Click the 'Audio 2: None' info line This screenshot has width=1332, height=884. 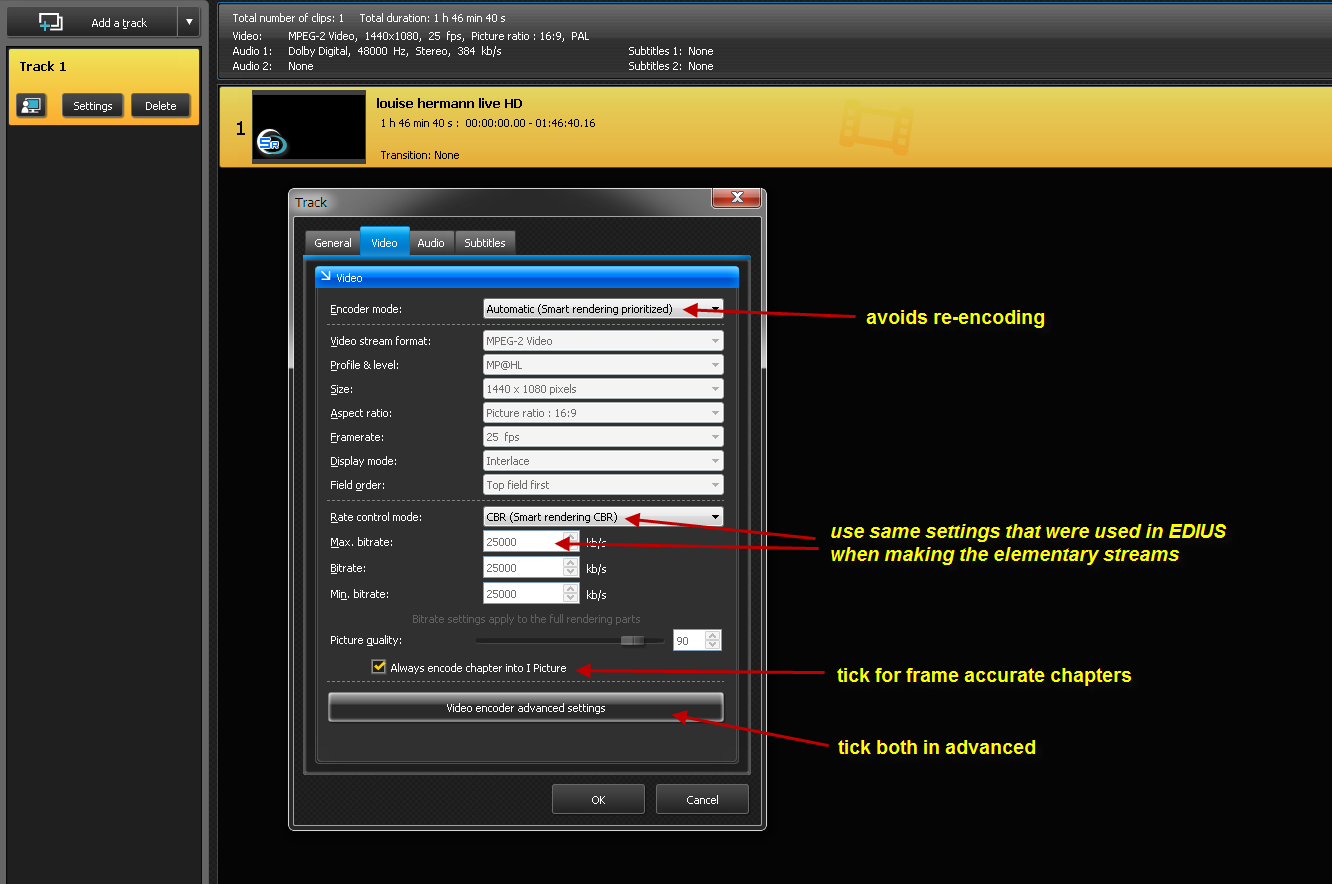click(x=273, y=66)
